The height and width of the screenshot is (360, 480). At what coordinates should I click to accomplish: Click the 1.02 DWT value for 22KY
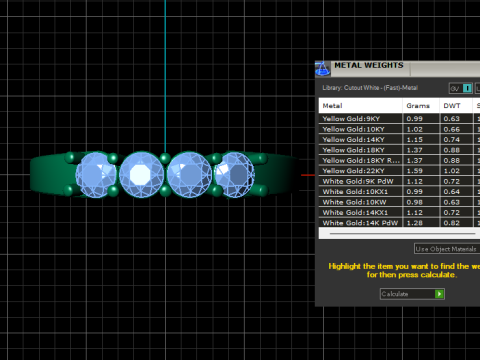pyautogui.click(x=452, y=171)
